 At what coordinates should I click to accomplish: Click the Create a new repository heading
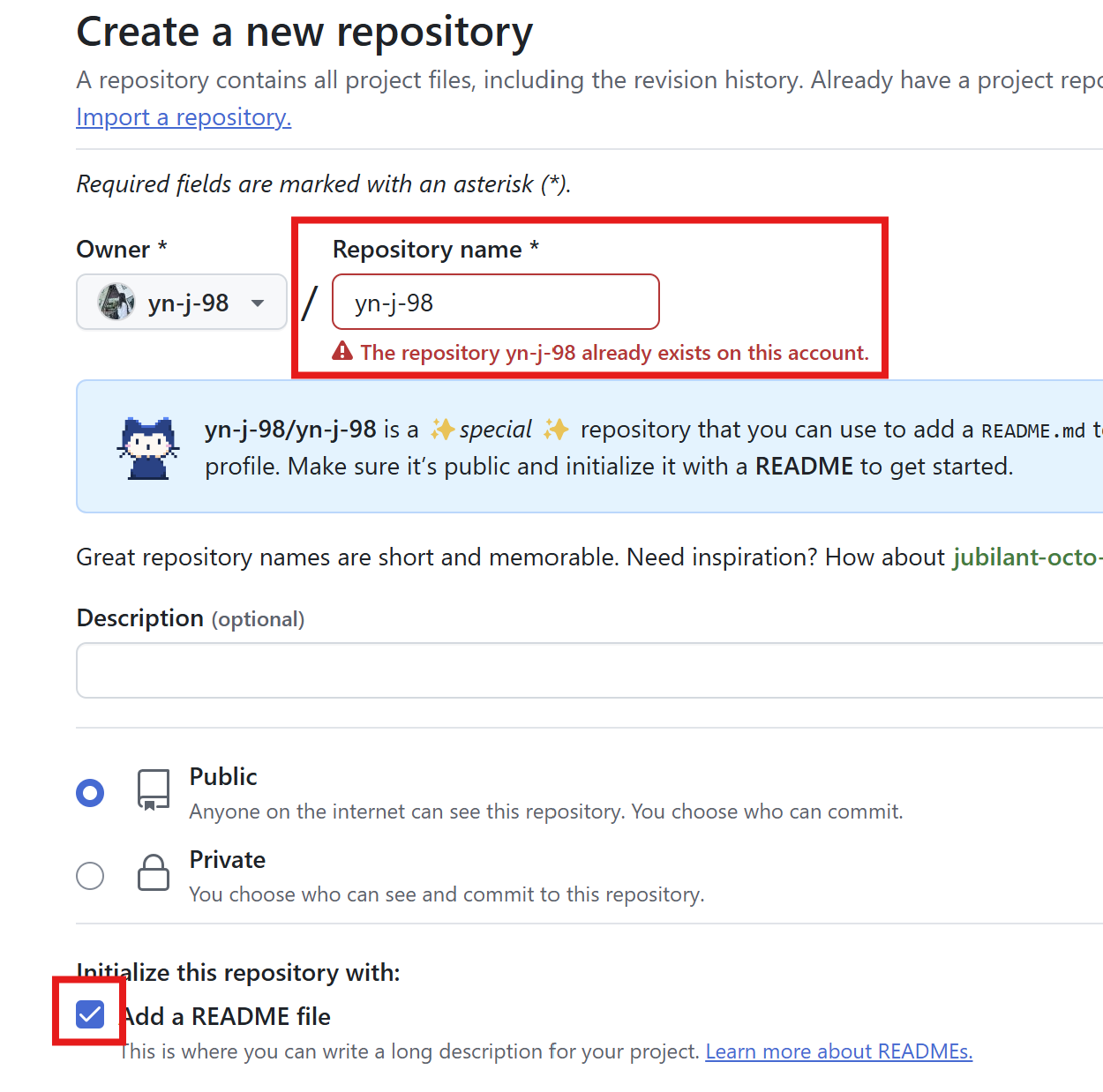point(304,33)
